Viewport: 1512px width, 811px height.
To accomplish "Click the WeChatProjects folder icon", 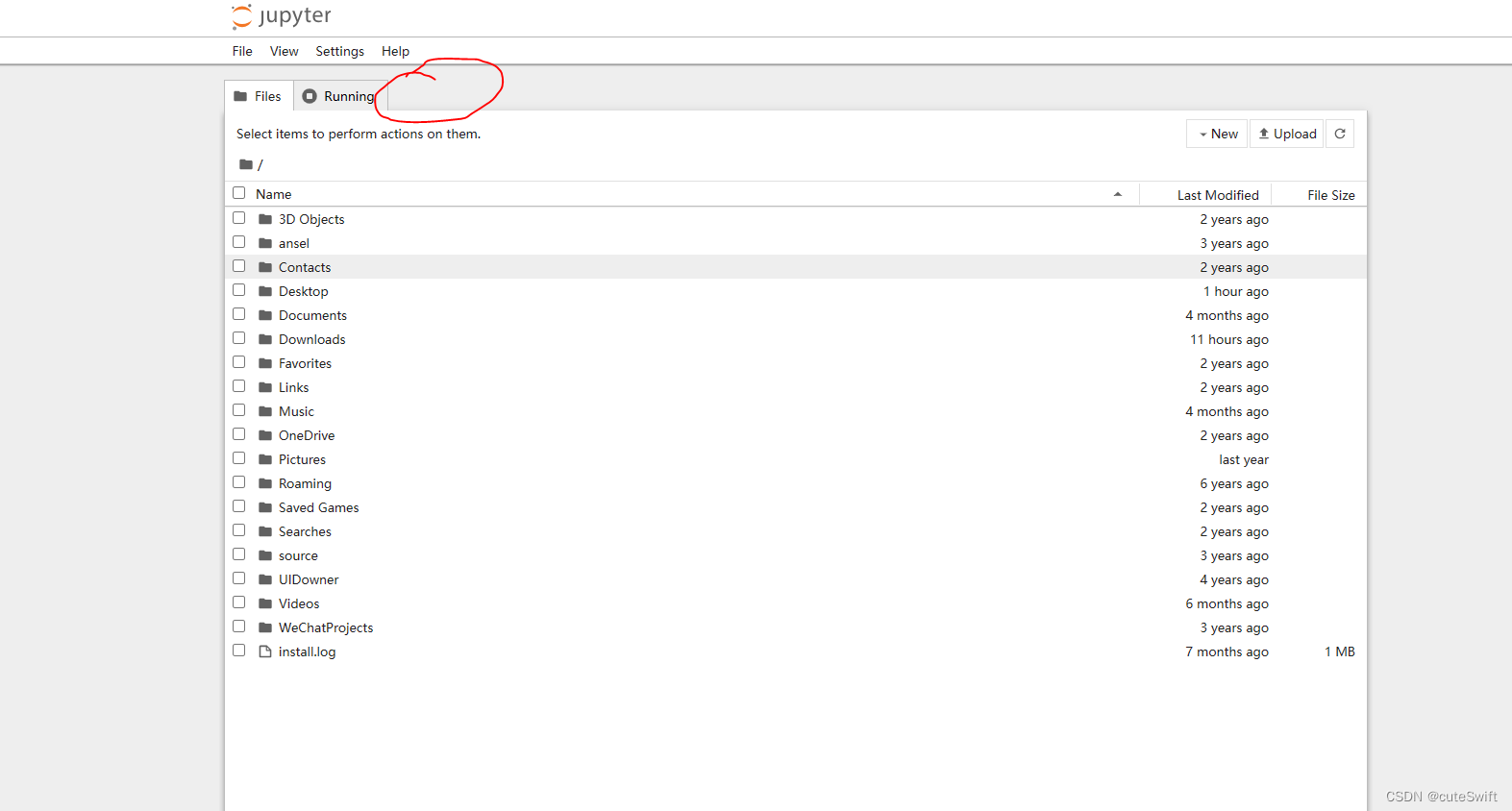I will [265, 627].
